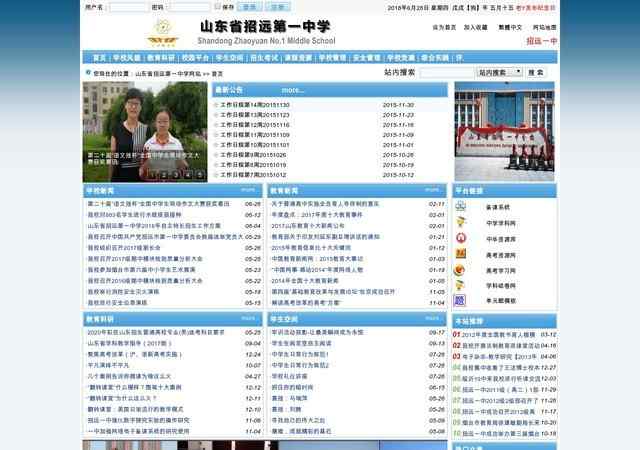
Task: Click the 备课系统 platform icon
Action: (x=460, y=206)
